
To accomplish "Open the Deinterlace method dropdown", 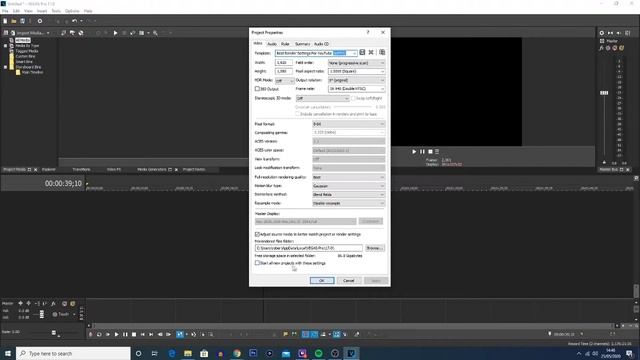I will [349, 194].
